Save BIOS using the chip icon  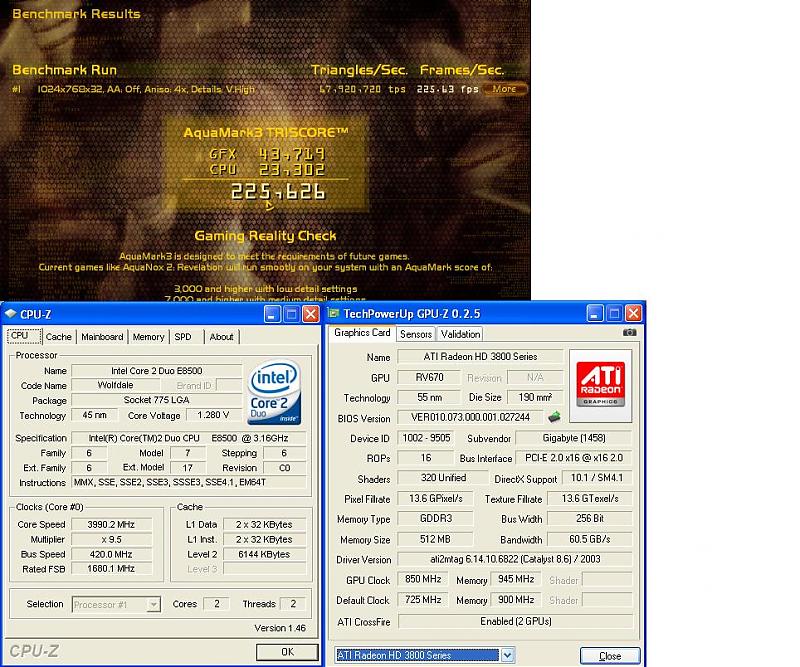pos(554,417)
